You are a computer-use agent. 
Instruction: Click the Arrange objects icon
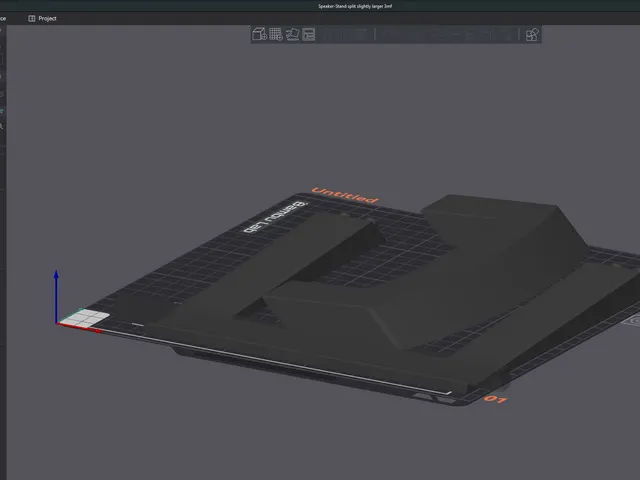coord(309,34)
